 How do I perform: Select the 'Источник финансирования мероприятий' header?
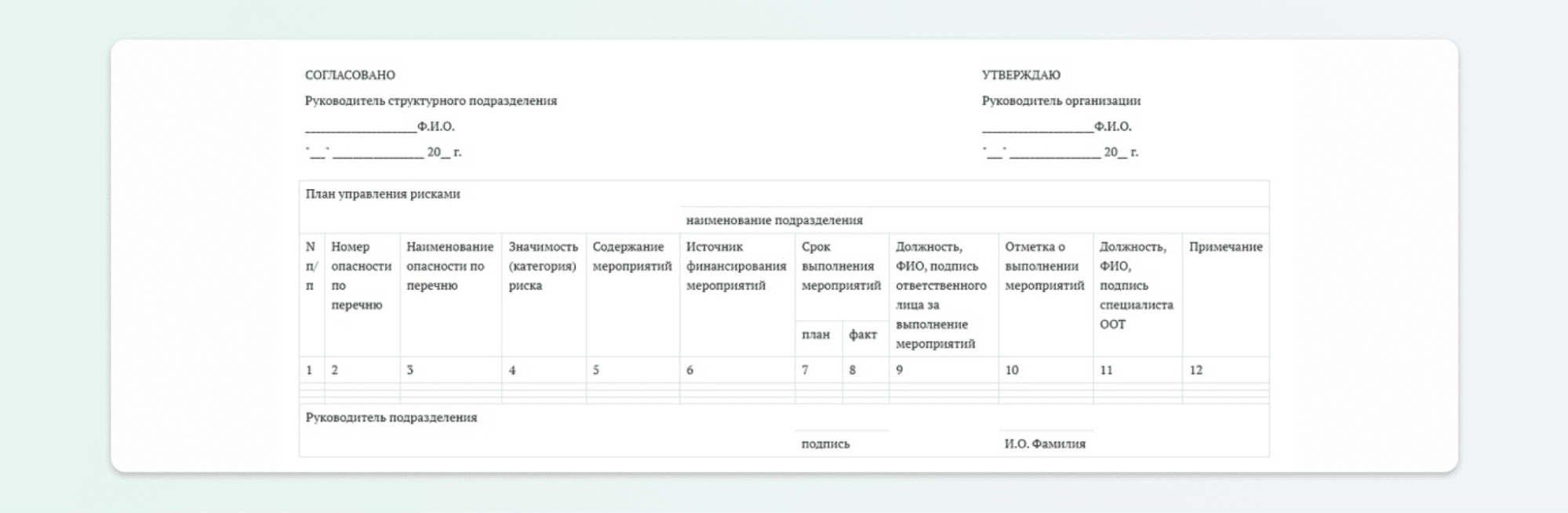[736, 266]
